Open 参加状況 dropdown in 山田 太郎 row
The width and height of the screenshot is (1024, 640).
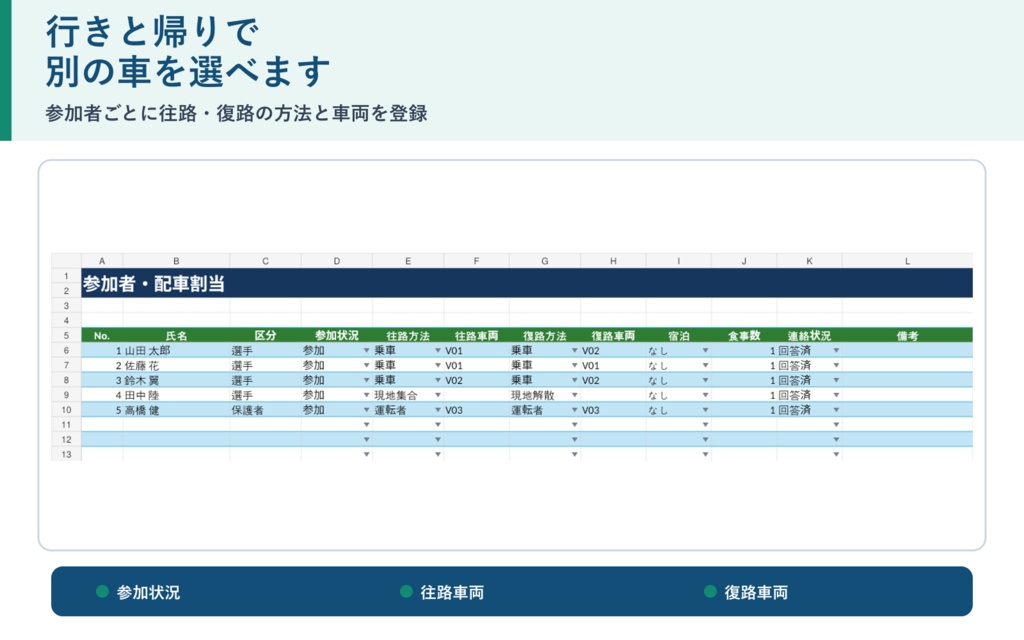[366, 351]
